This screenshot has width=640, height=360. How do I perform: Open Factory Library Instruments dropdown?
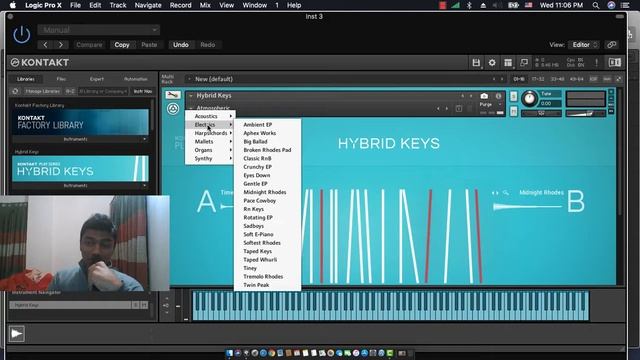click(x=80, y=139)
